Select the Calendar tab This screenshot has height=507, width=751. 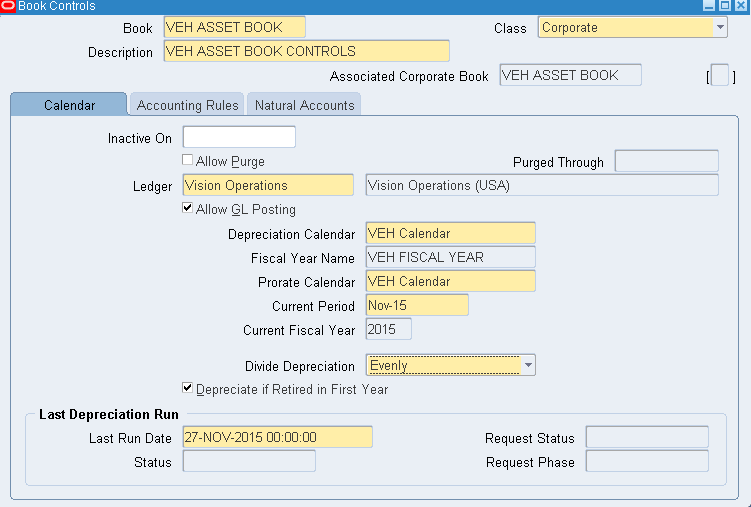coord(69,105)
